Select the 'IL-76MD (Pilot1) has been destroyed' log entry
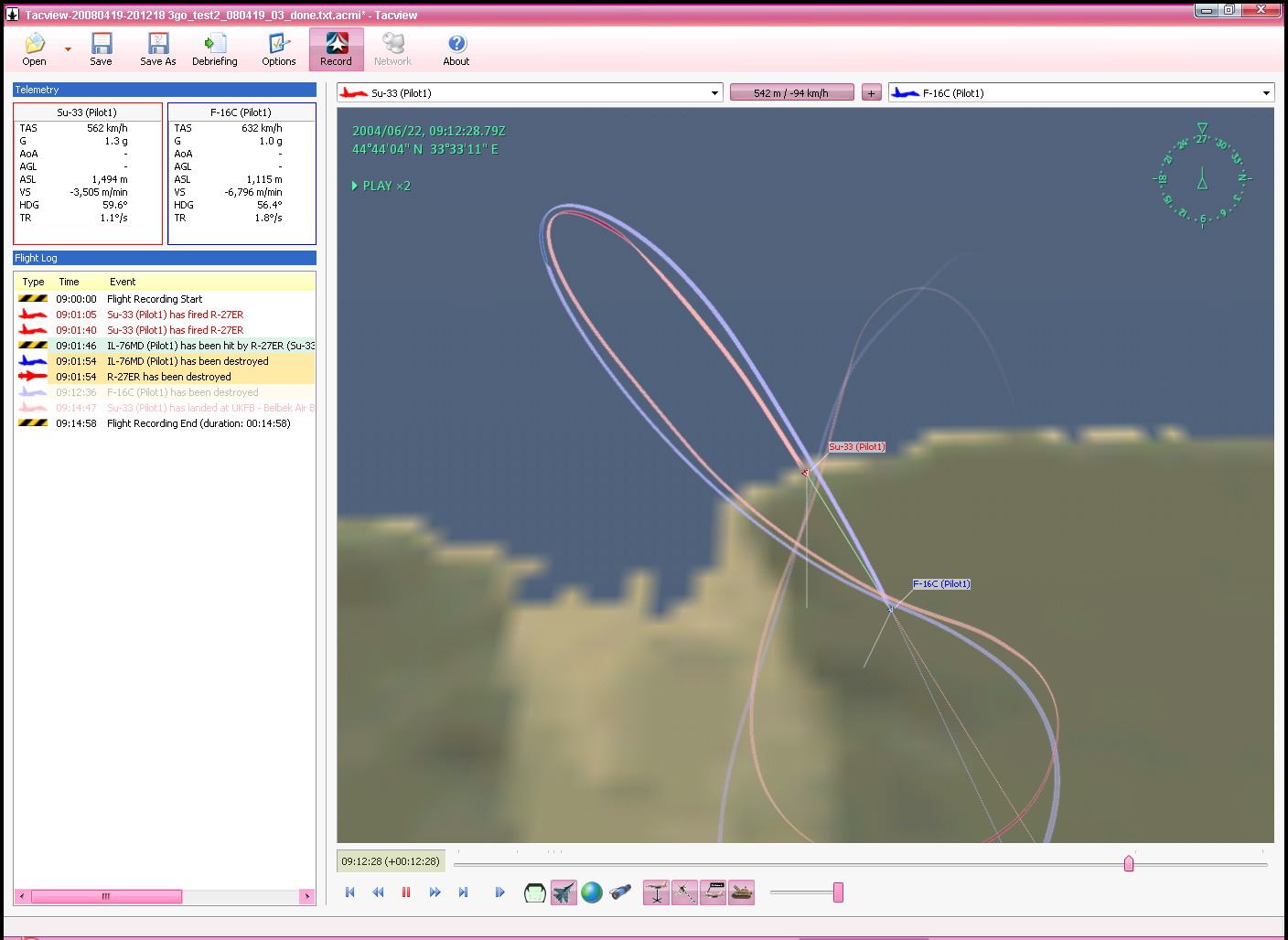This screenshot has width=1288, height=940. (x=188, y=361)
